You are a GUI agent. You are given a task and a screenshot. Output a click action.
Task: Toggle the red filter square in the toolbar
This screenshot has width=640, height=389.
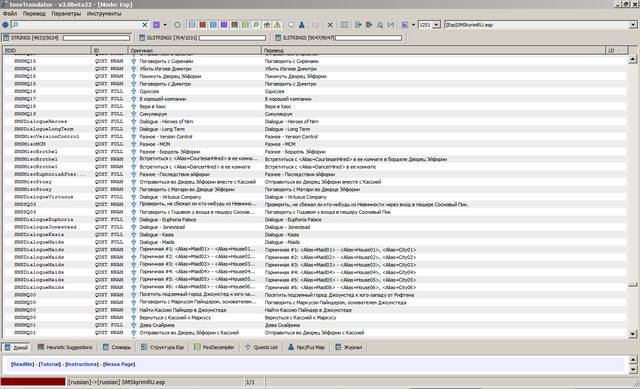pyautogui.click(x=202, y=25)
